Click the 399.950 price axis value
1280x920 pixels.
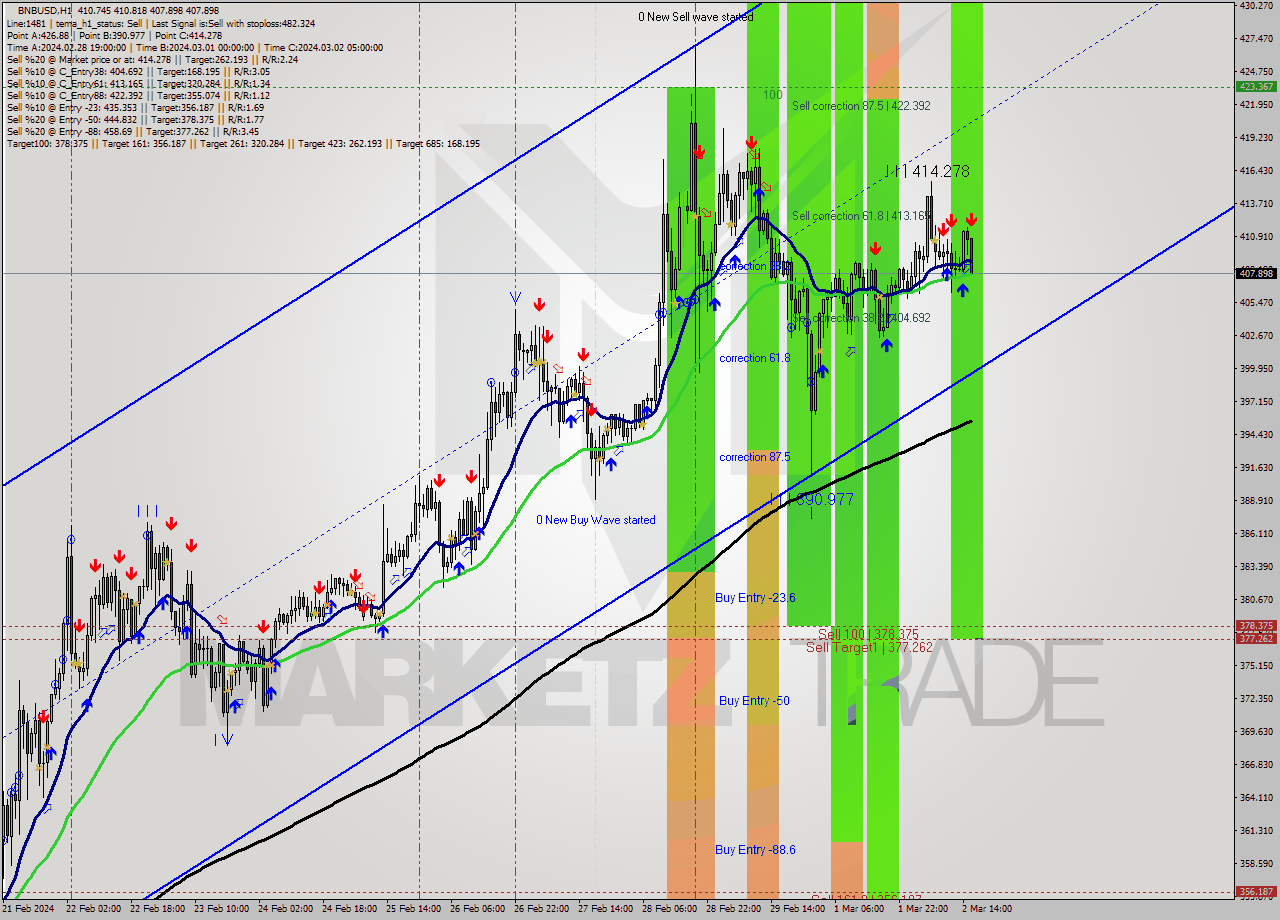[1256, 369]
